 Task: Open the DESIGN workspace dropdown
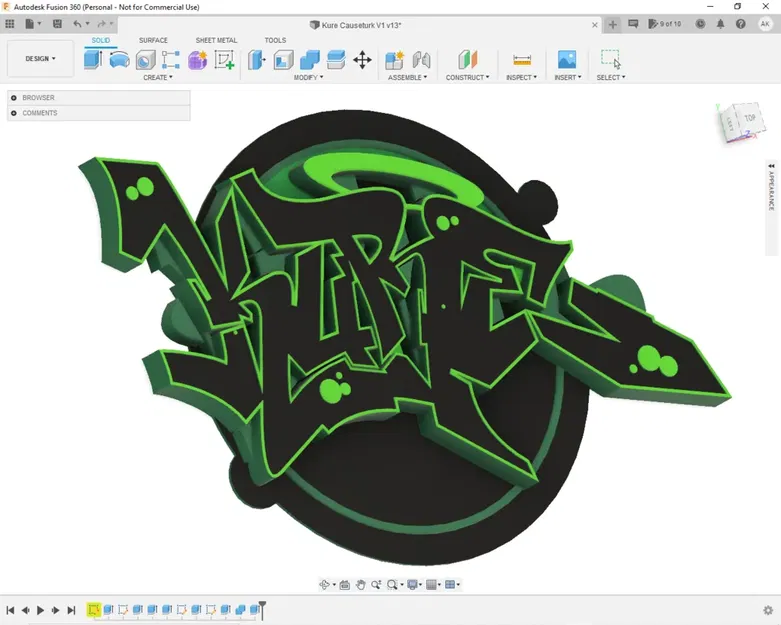[40, 59]
